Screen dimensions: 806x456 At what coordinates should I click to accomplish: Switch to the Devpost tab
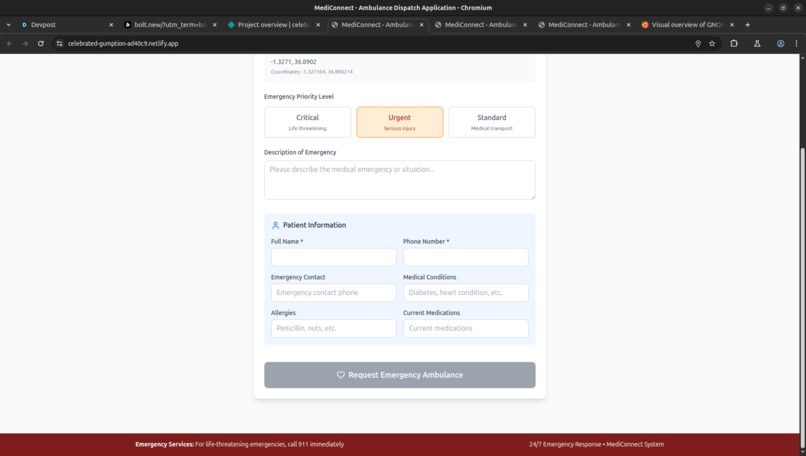pyautogui.click(x=67, y=25)
